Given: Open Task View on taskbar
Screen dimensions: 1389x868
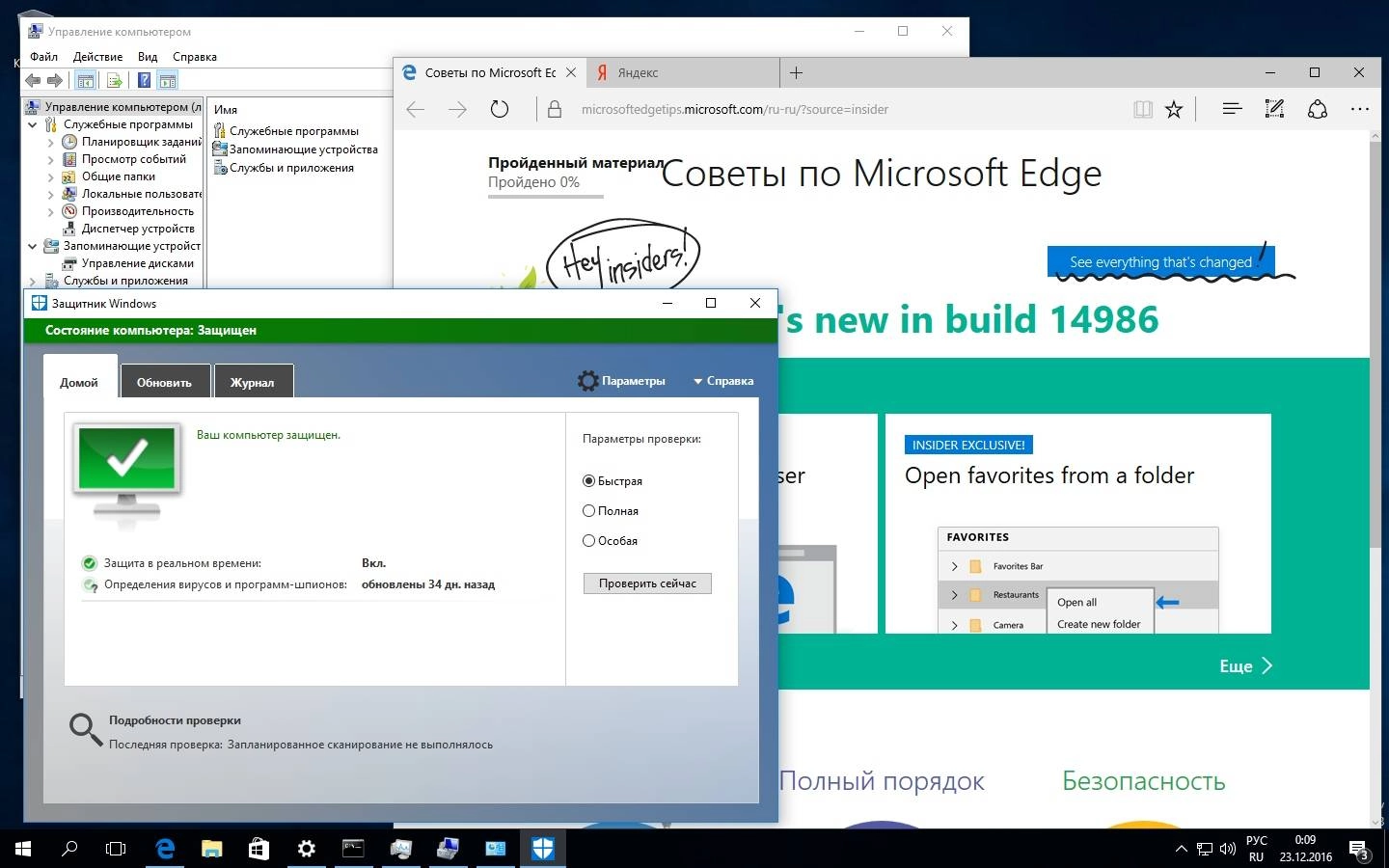Looking at the screenshot, I should point(116,849).
